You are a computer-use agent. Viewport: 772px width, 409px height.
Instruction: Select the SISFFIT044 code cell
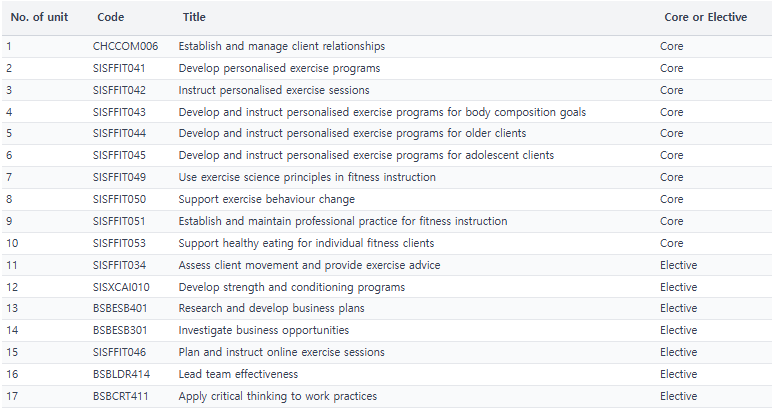[x=119, y=133]
